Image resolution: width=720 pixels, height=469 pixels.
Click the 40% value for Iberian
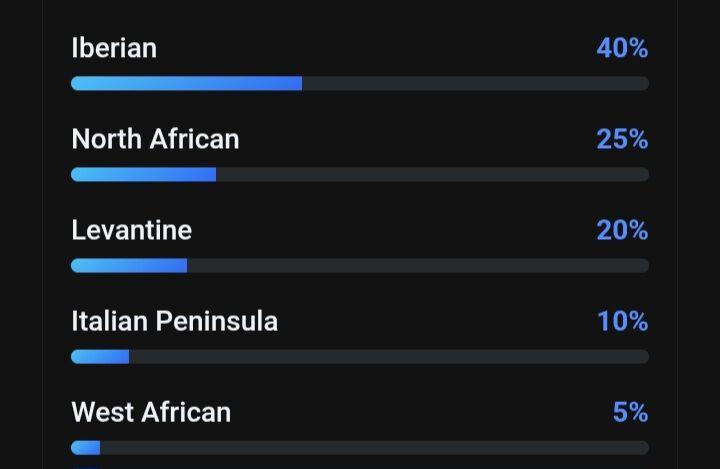(x=622, y=48)
